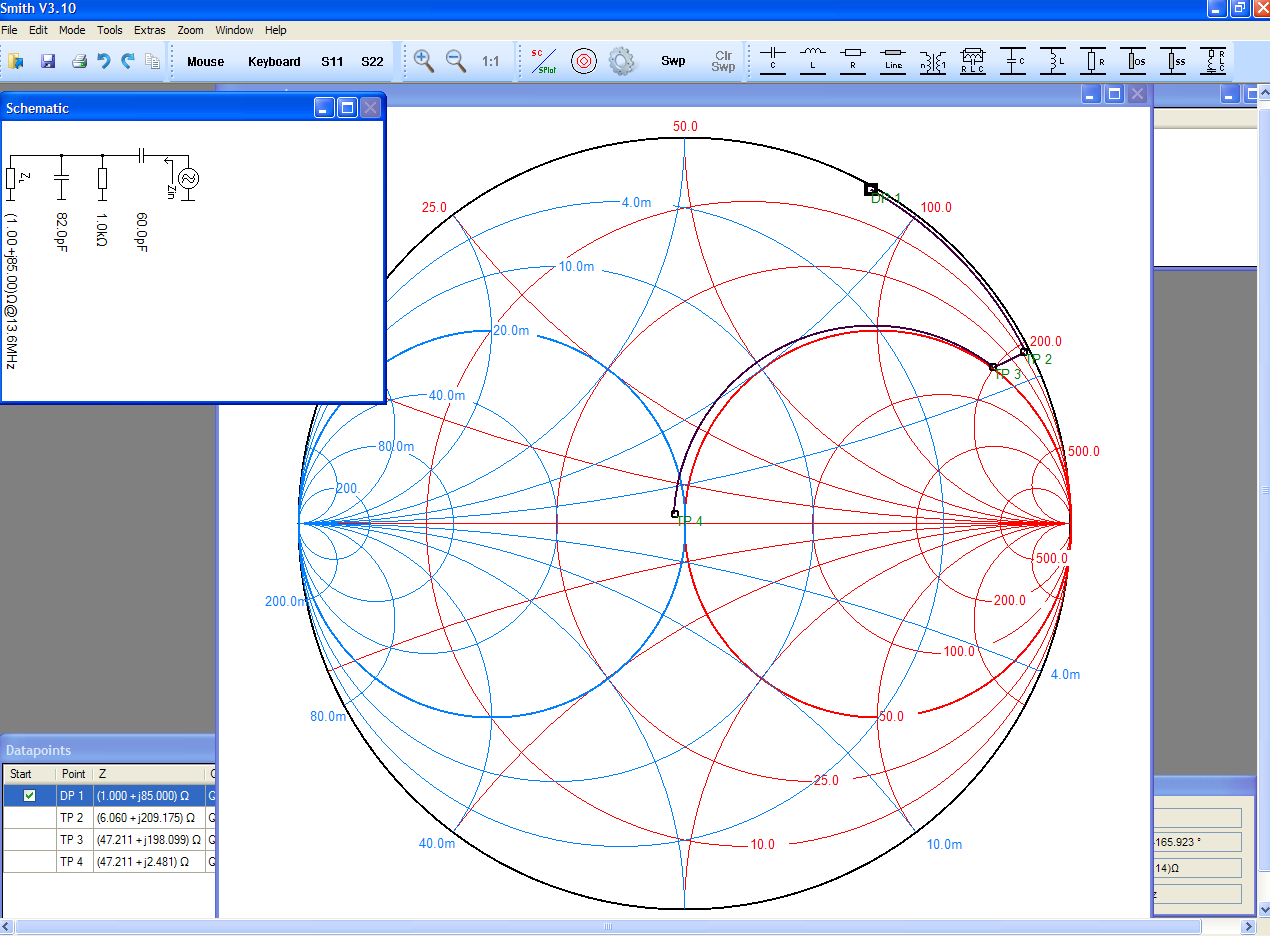Image resolution: width=1270 pixels, height=936 pixels.
Task: Open the Window menu
Action: click(235, 31)
